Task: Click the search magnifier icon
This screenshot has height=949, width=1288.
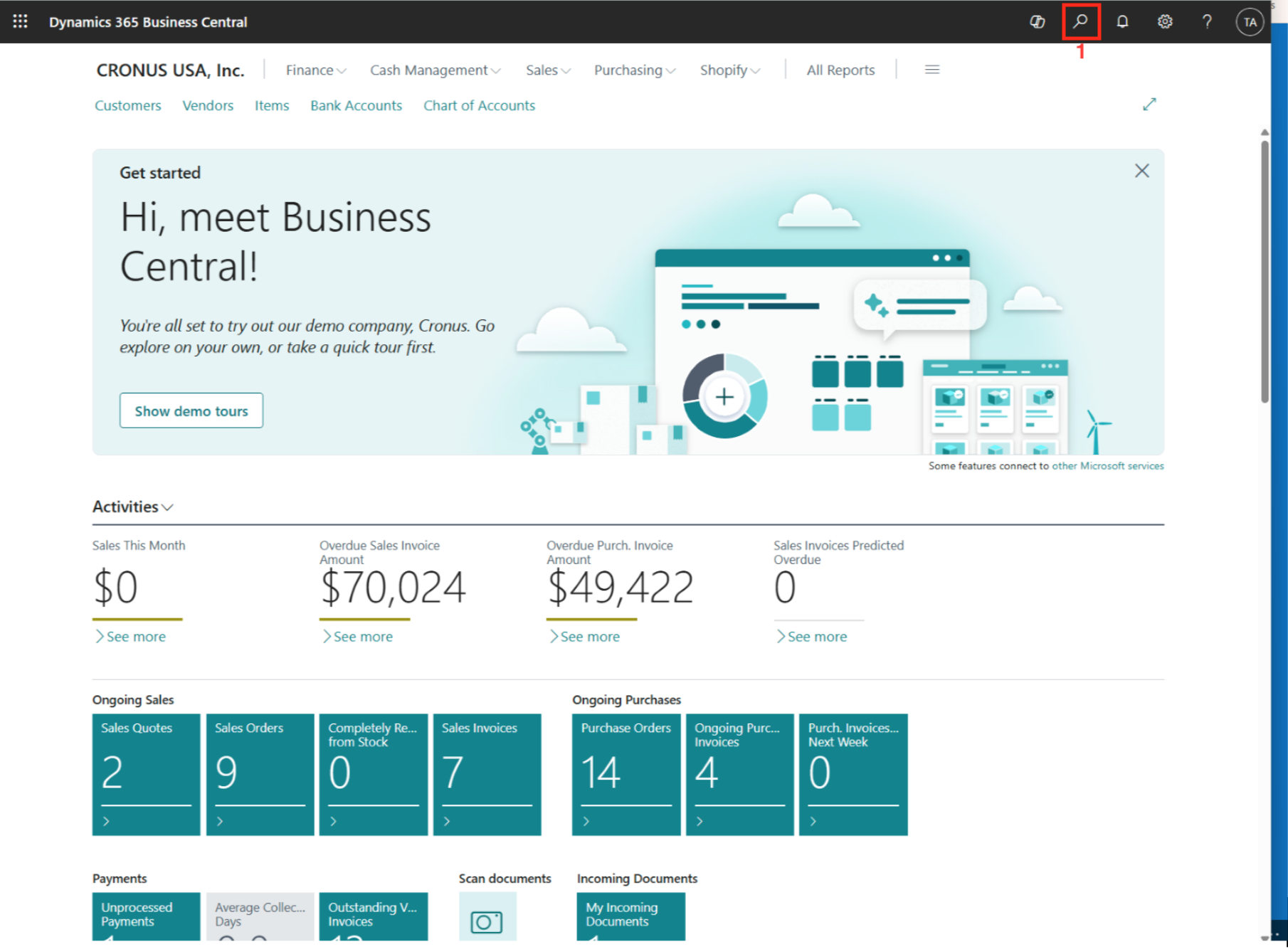Action: (1080, 21)
